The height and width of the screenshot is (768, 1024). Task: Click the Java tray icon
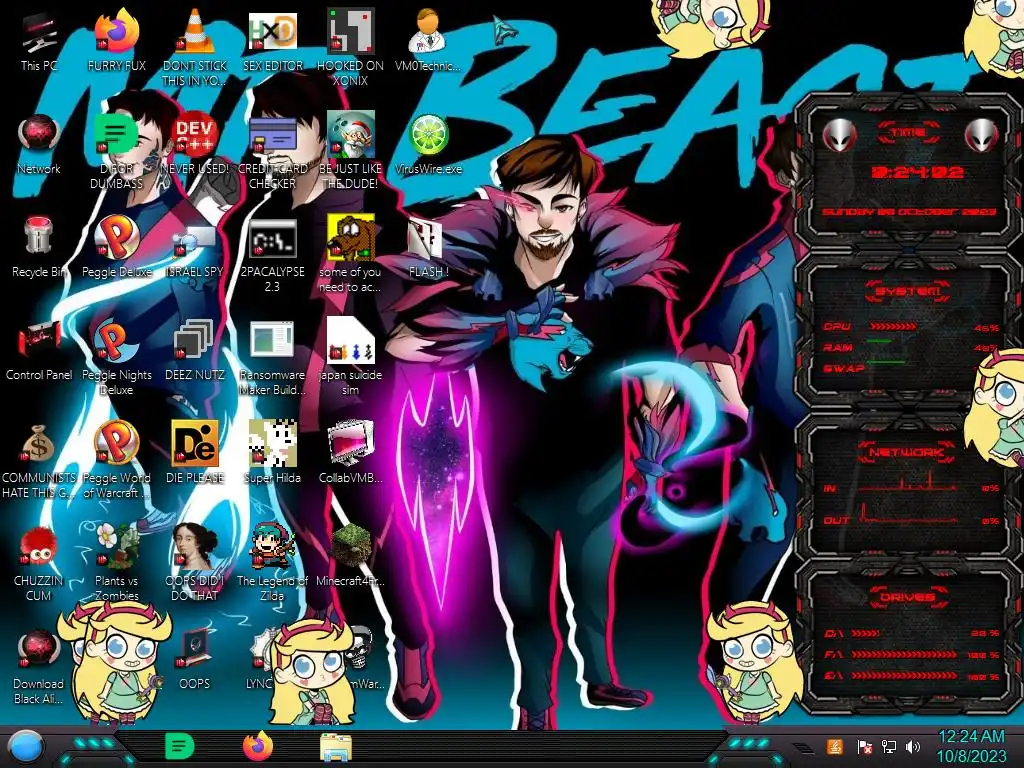(834, 746)
